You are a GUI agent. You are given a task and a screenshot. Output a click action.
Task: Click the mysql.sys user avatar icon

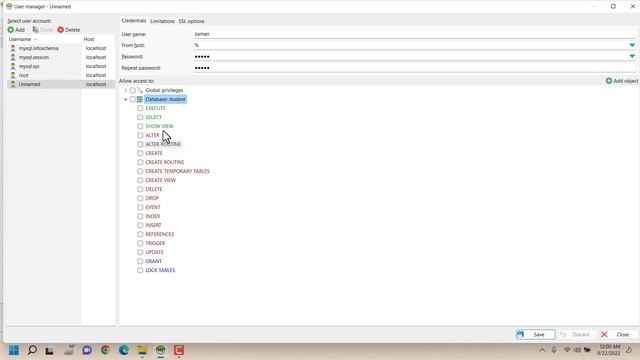tap(13, 66)
